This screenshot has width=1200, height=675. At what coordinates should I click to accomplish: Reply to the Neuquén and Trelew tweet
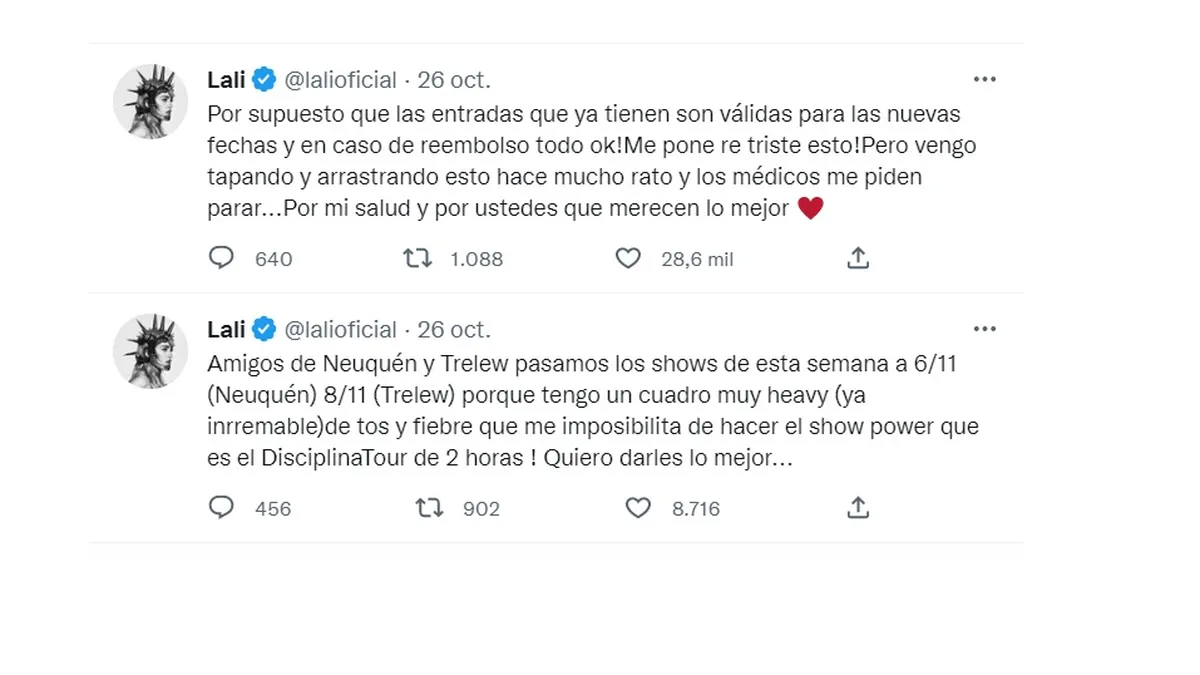click(x=221, y=508)
